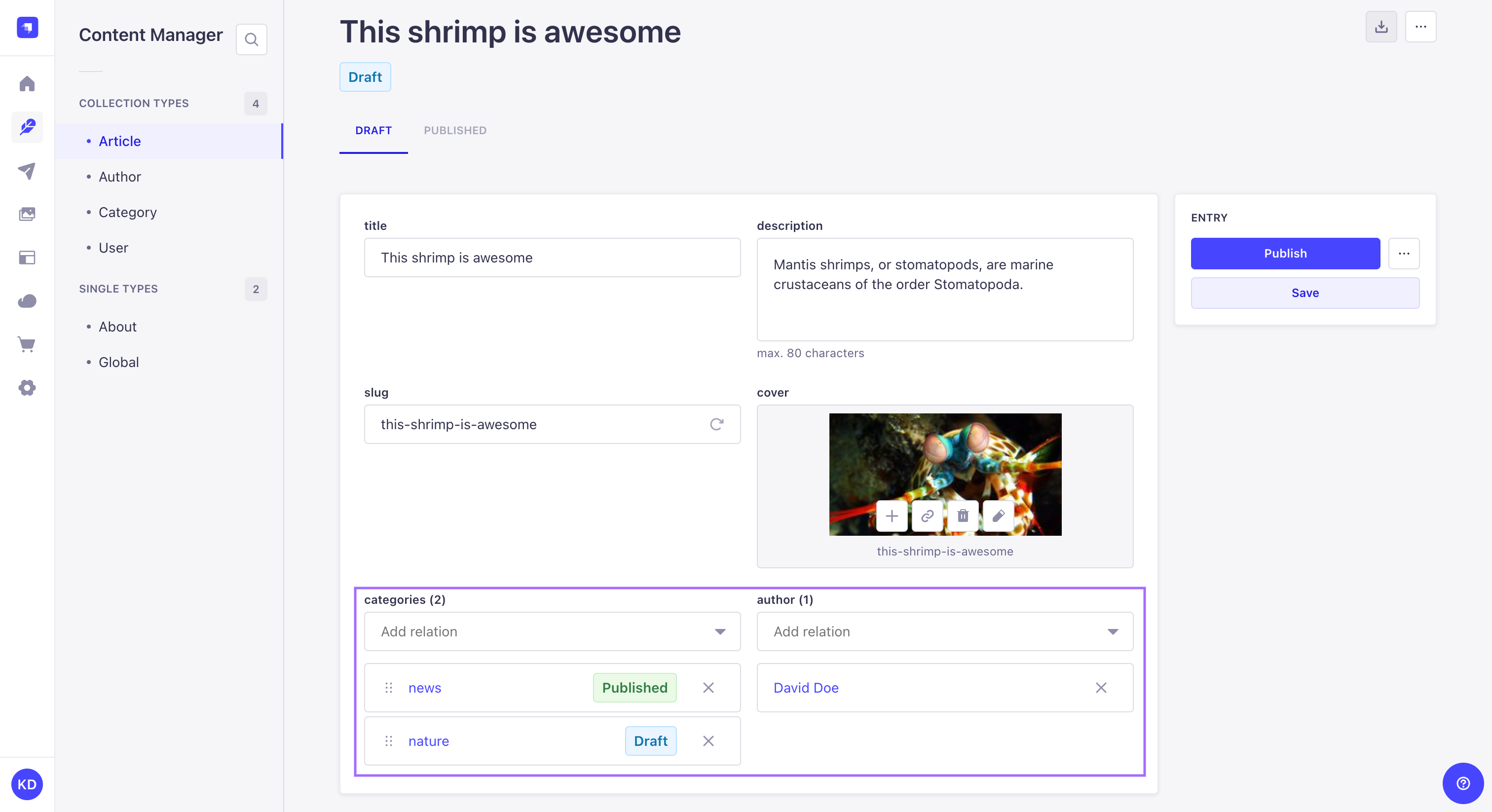Click the Publish button for this entry
The image size is (1492, 812).
click(1285, 252)
